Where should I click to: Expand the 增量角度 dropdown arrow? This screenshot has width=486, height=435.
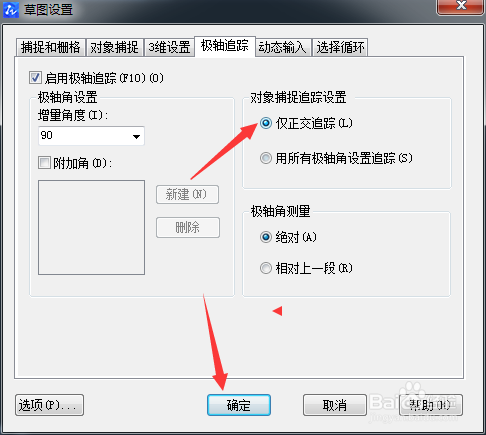pyautogui.click(x=136, y=136)
